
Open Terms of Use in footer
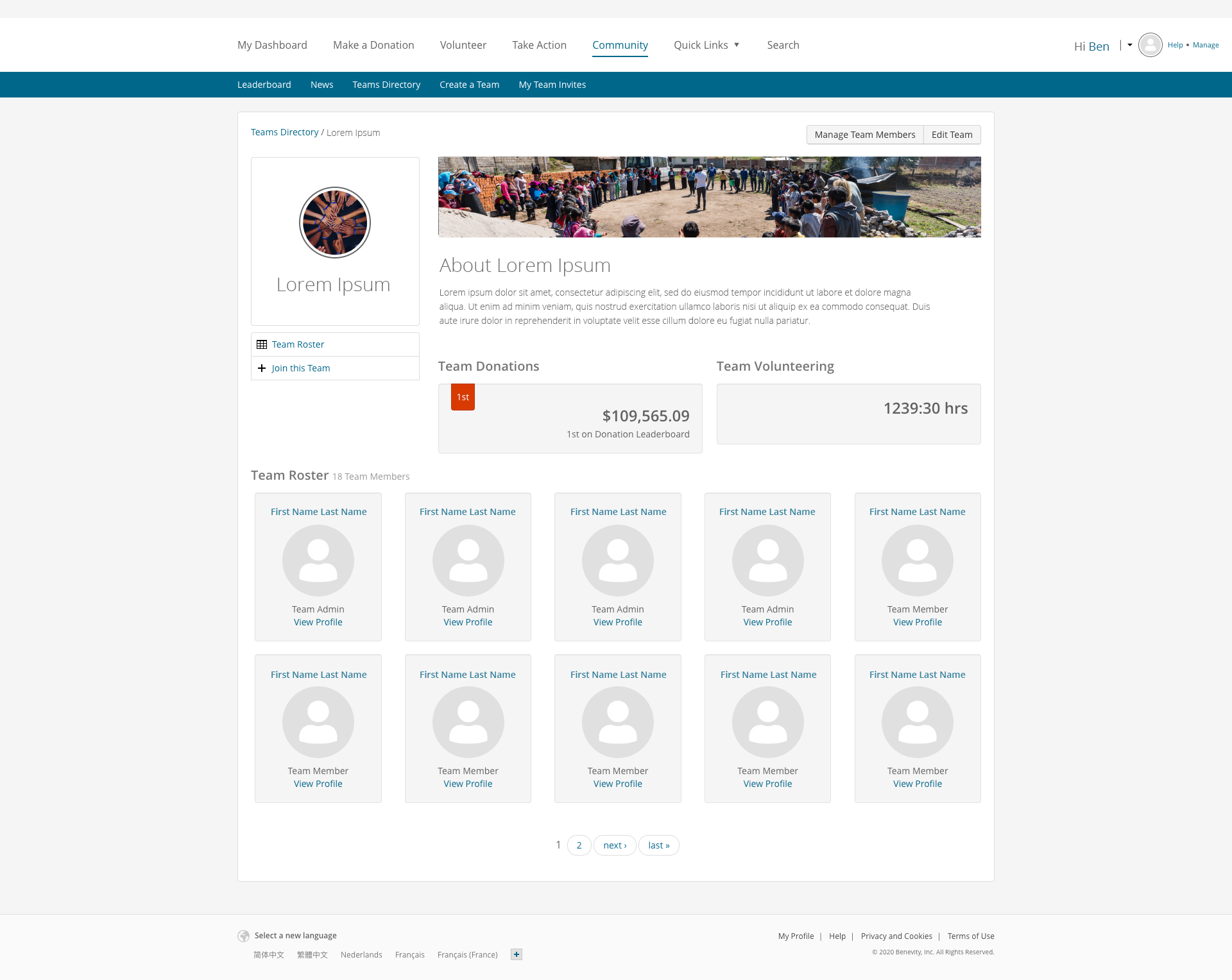pyautogui.click(x=971, y=936)
